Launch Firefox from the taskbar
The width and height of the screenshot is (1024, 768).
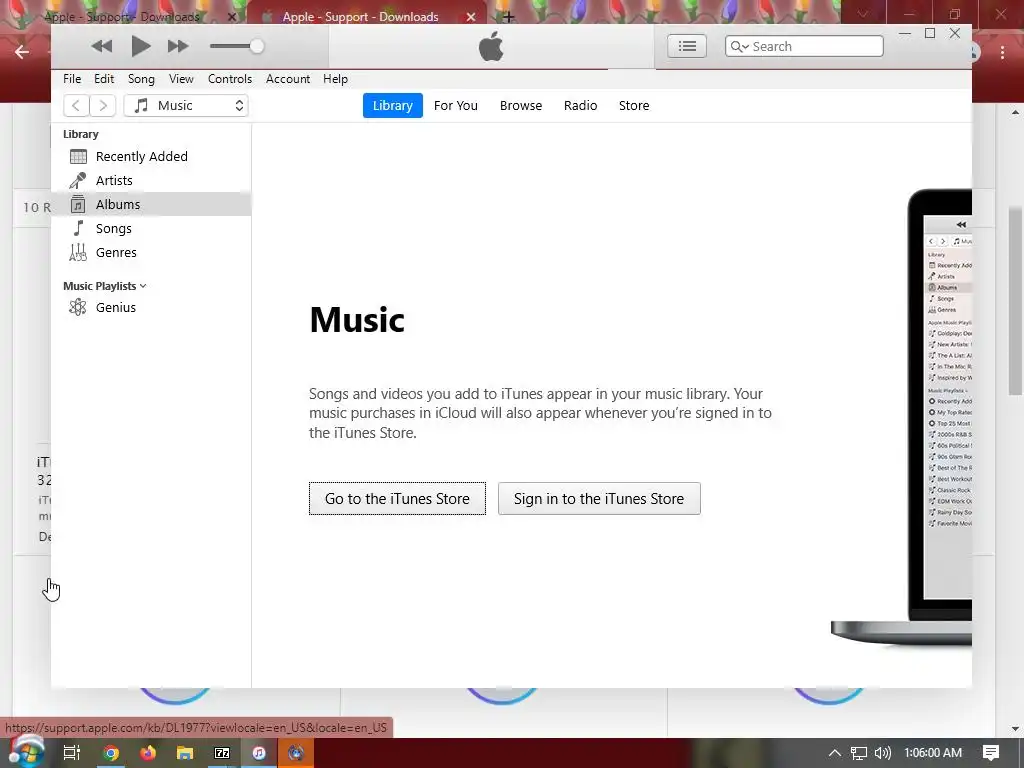click(148, 753)
